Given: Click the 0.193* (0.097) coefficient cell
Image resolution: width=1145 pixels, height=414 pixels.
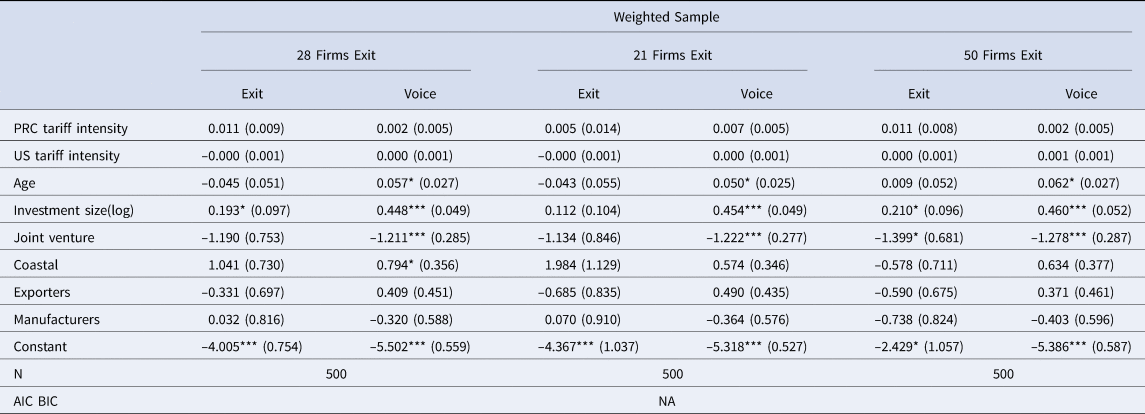Looking at the screenshot, I should click(x=251, y=211).
